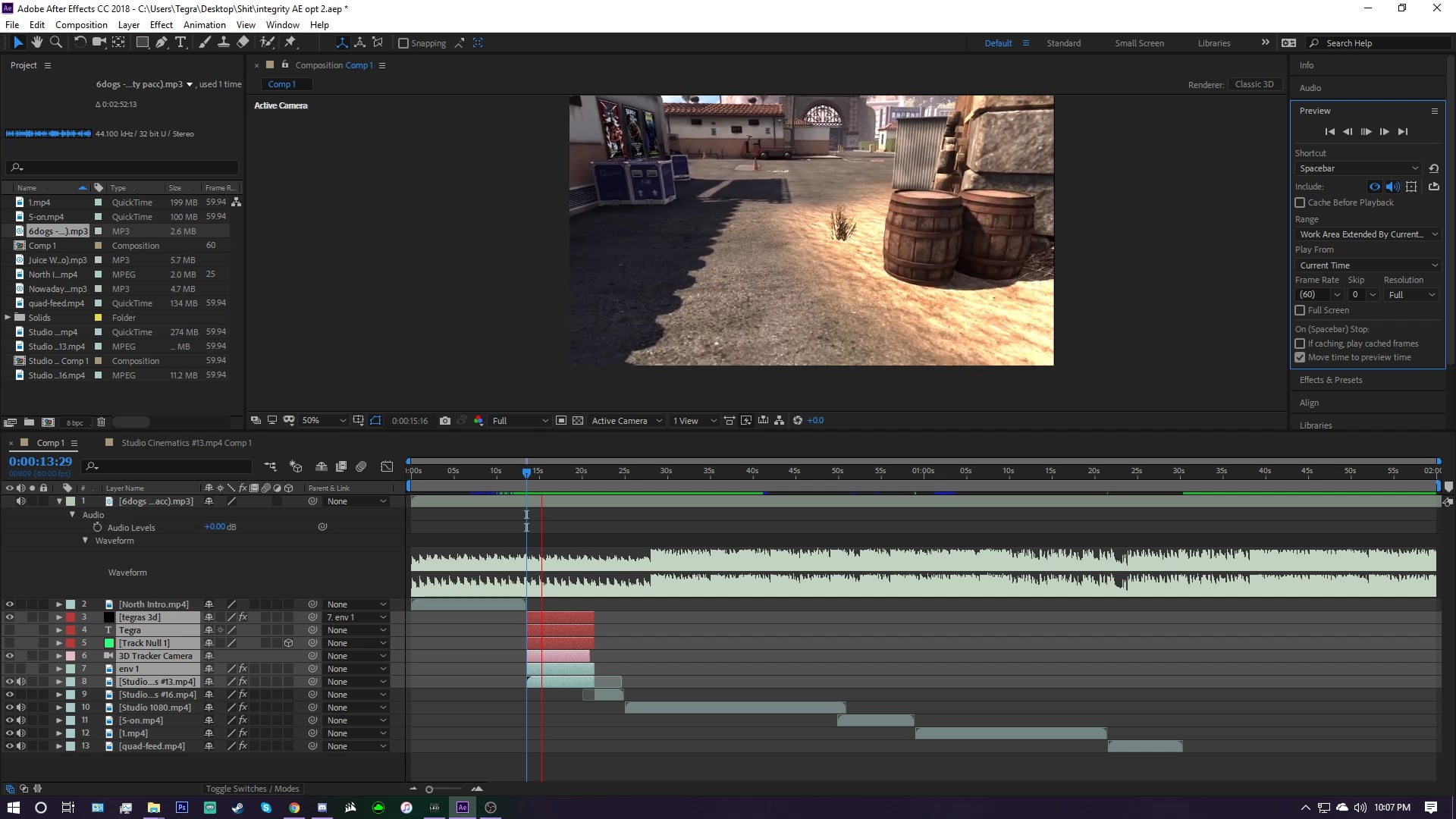Toggle visibility of 3D Tracker Camera layer

pyautogui.click(x=10, y=656)
